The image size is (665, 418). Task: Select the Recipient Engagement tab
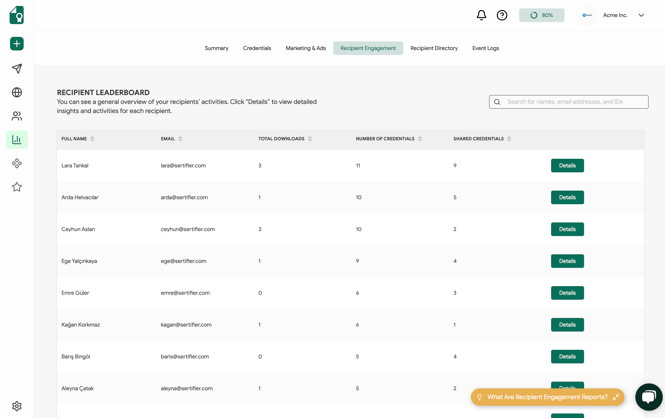368,48
